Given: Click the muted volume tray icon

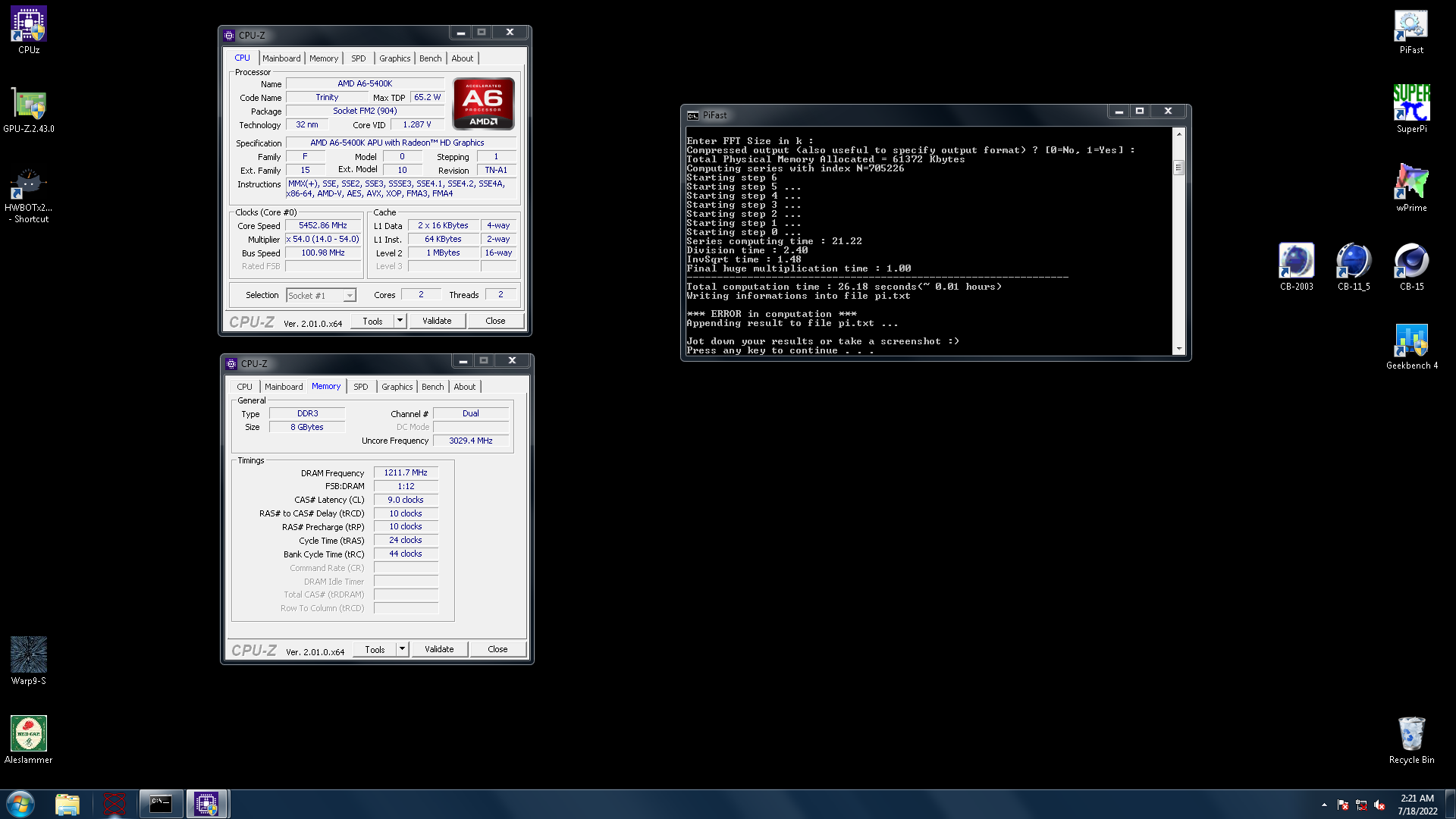Looking at the screenshot, I should click(x=1379, y=805).
